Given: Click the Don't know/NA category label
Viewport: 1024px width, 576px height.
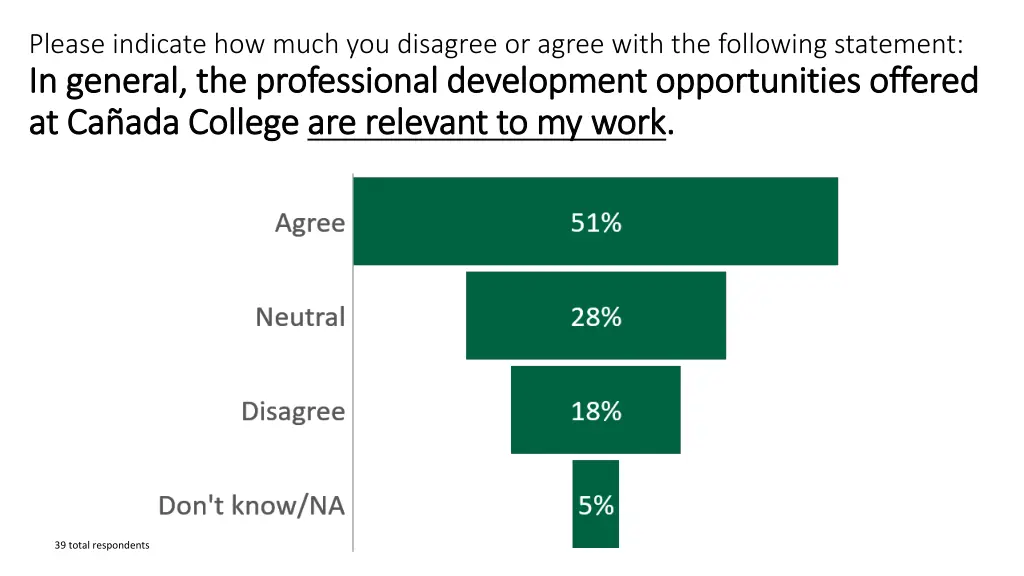Looking at the screenshot, I should coord(252,506).
